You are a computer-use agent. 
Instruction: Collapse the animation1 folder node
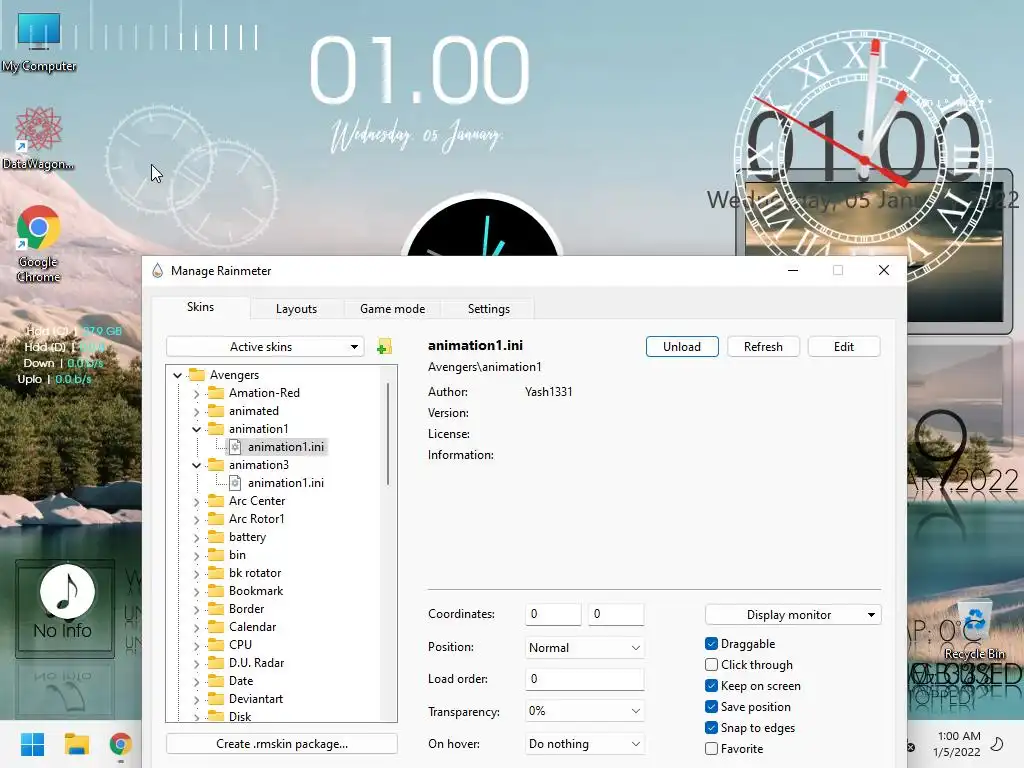pyautogui.click(x=197, y=429)
